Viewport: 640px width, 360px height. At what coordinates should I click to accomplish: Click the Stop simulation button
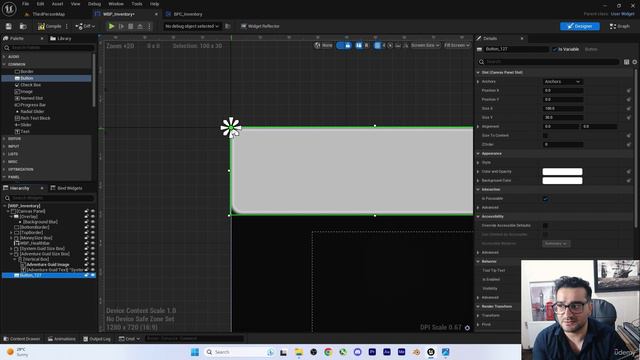[131, 26]
